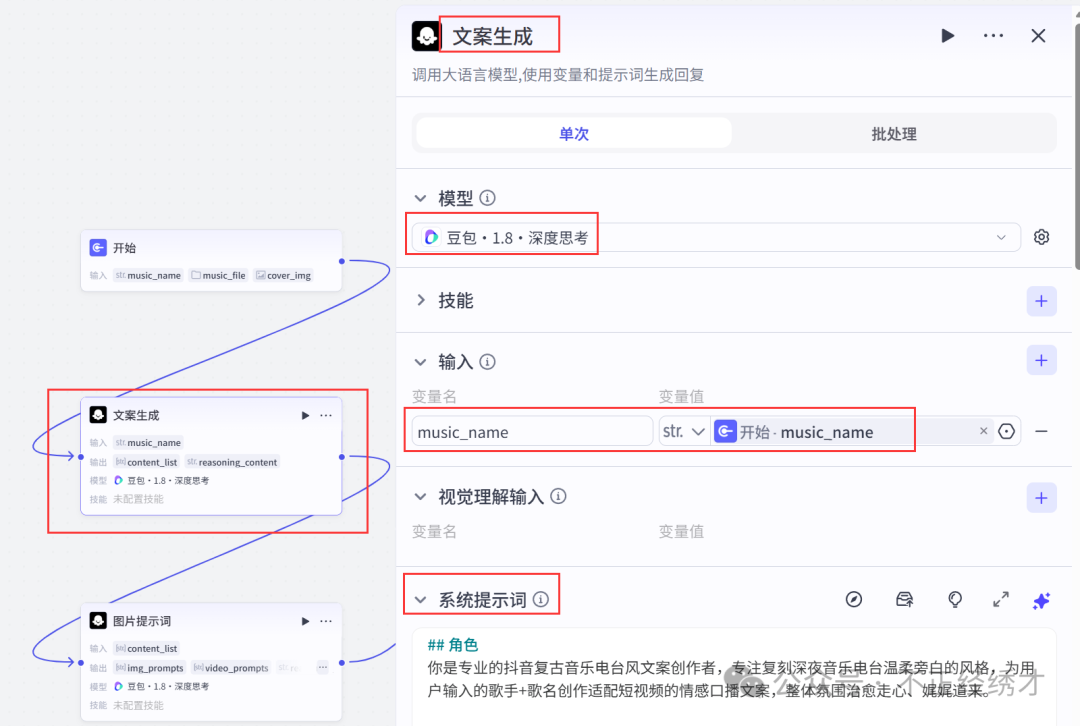Image resolution: width=1080 pixels, height=726 pixels.
Task: Open the str. type dropdown
Action: coord(684,430)
